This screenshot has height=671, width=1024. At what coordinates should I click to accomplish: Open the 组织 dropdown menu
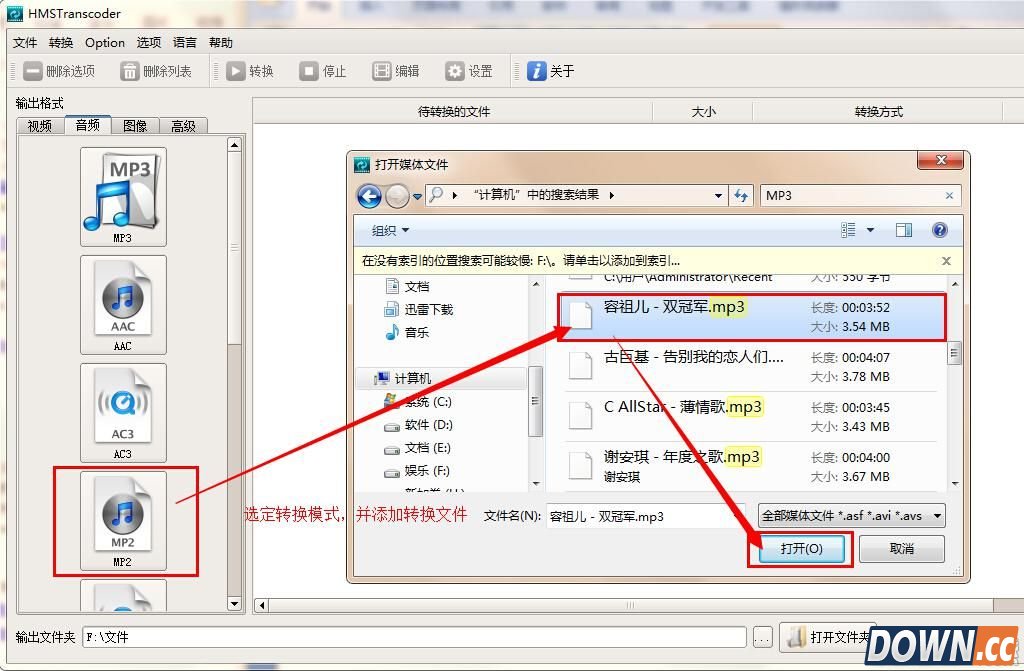(383, 230)
